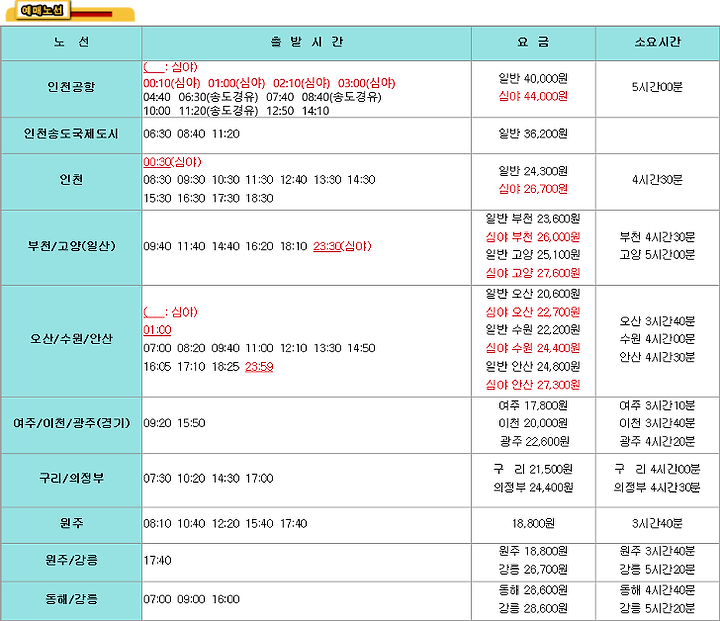720x621 pixels.
Task: Click the 소요시간 column header
Action: [x=657, y=43]
